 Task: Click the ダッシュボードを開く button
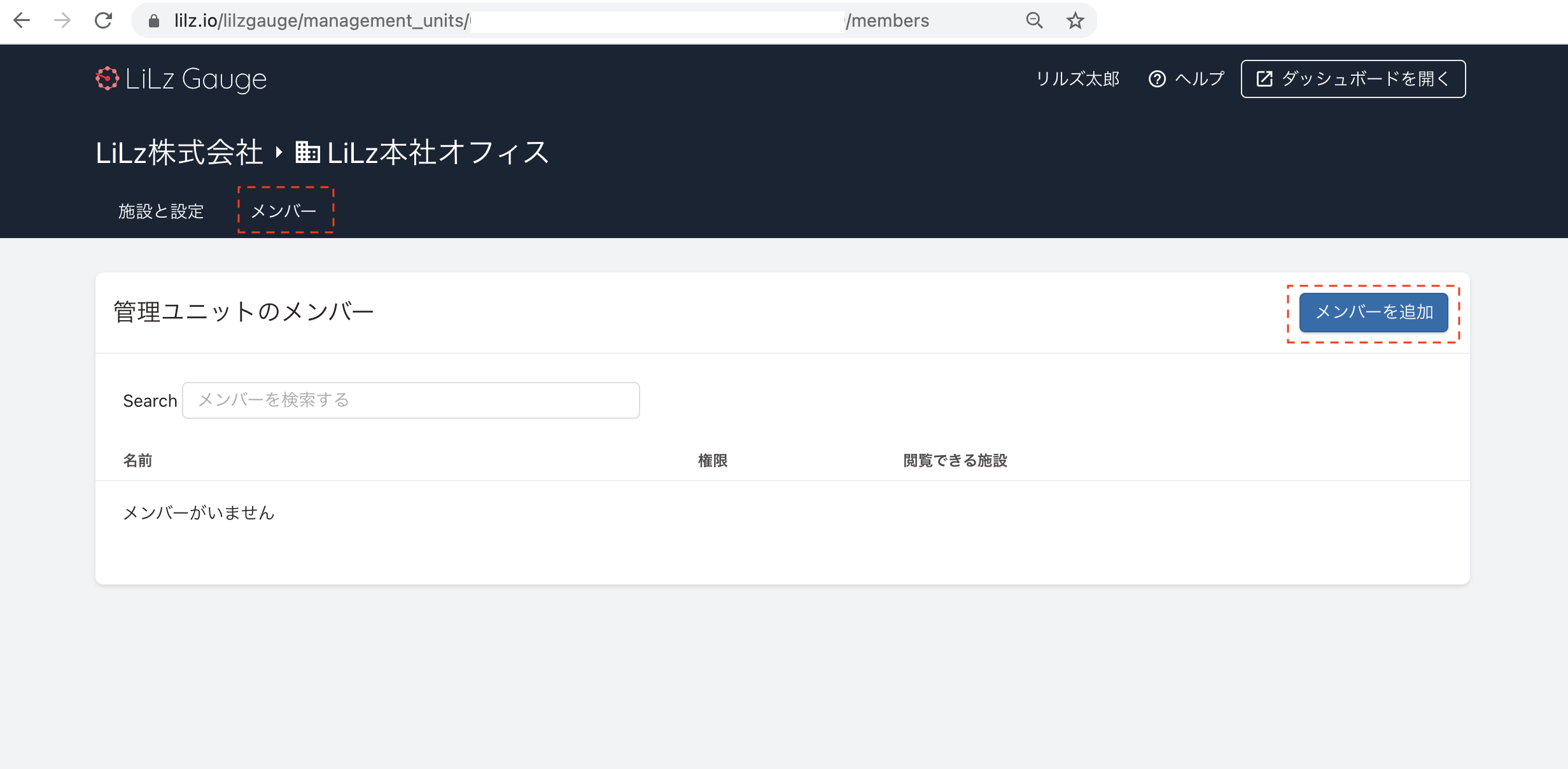point(1353,79)
